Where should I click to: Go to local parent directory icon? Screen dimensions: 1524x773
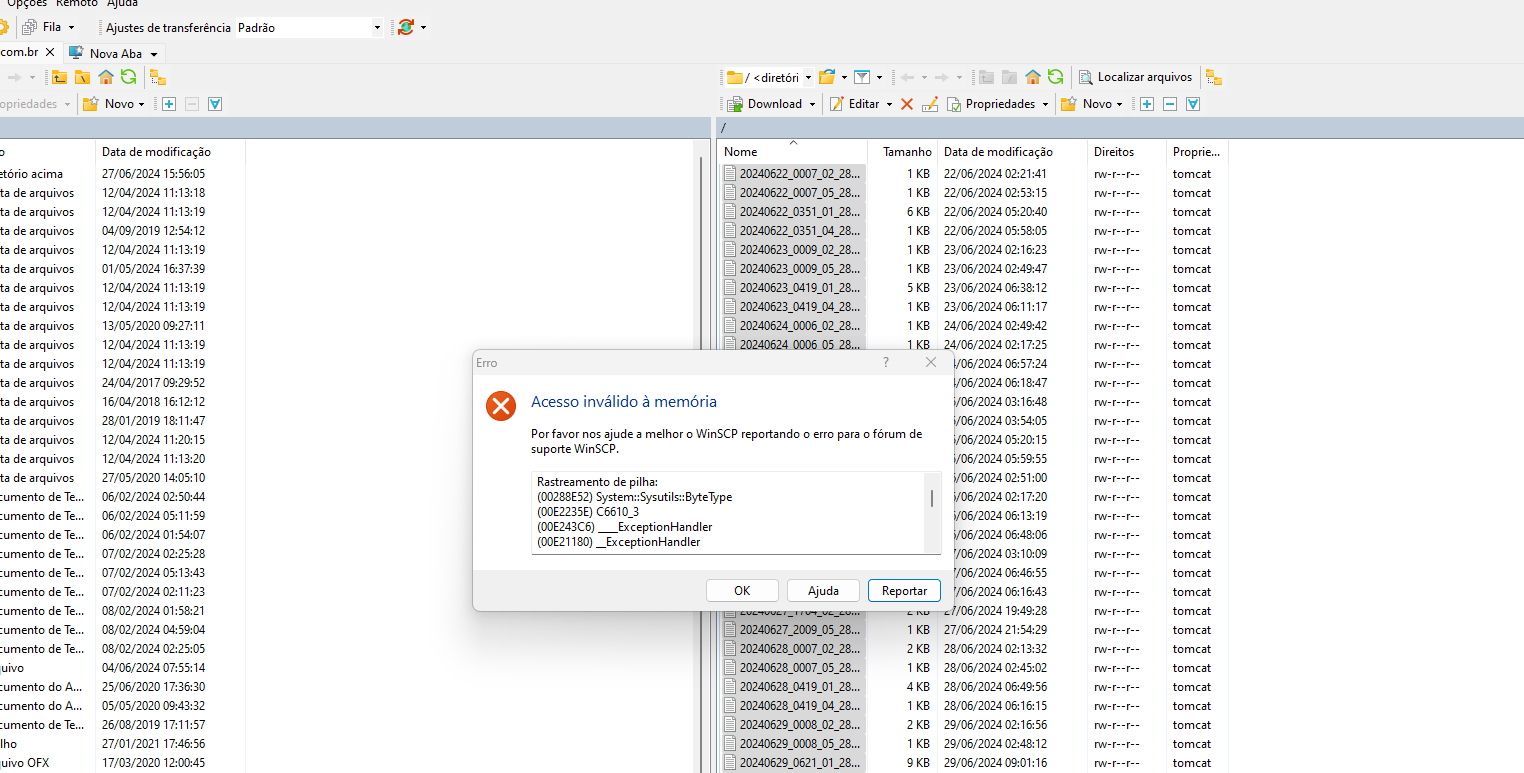60,77
